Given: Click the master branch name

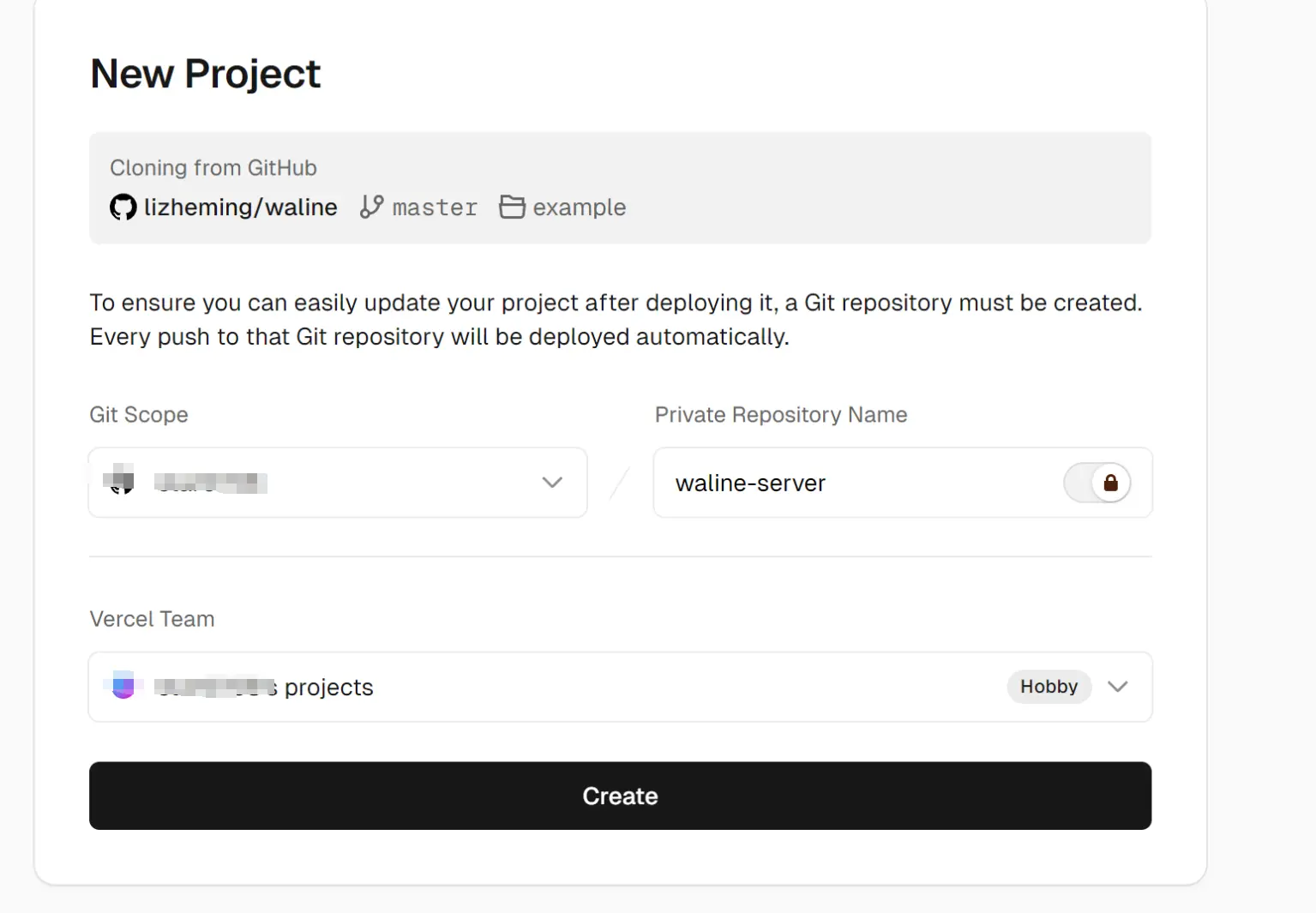Looking at the screenshot, I should [x=435, y=207].
